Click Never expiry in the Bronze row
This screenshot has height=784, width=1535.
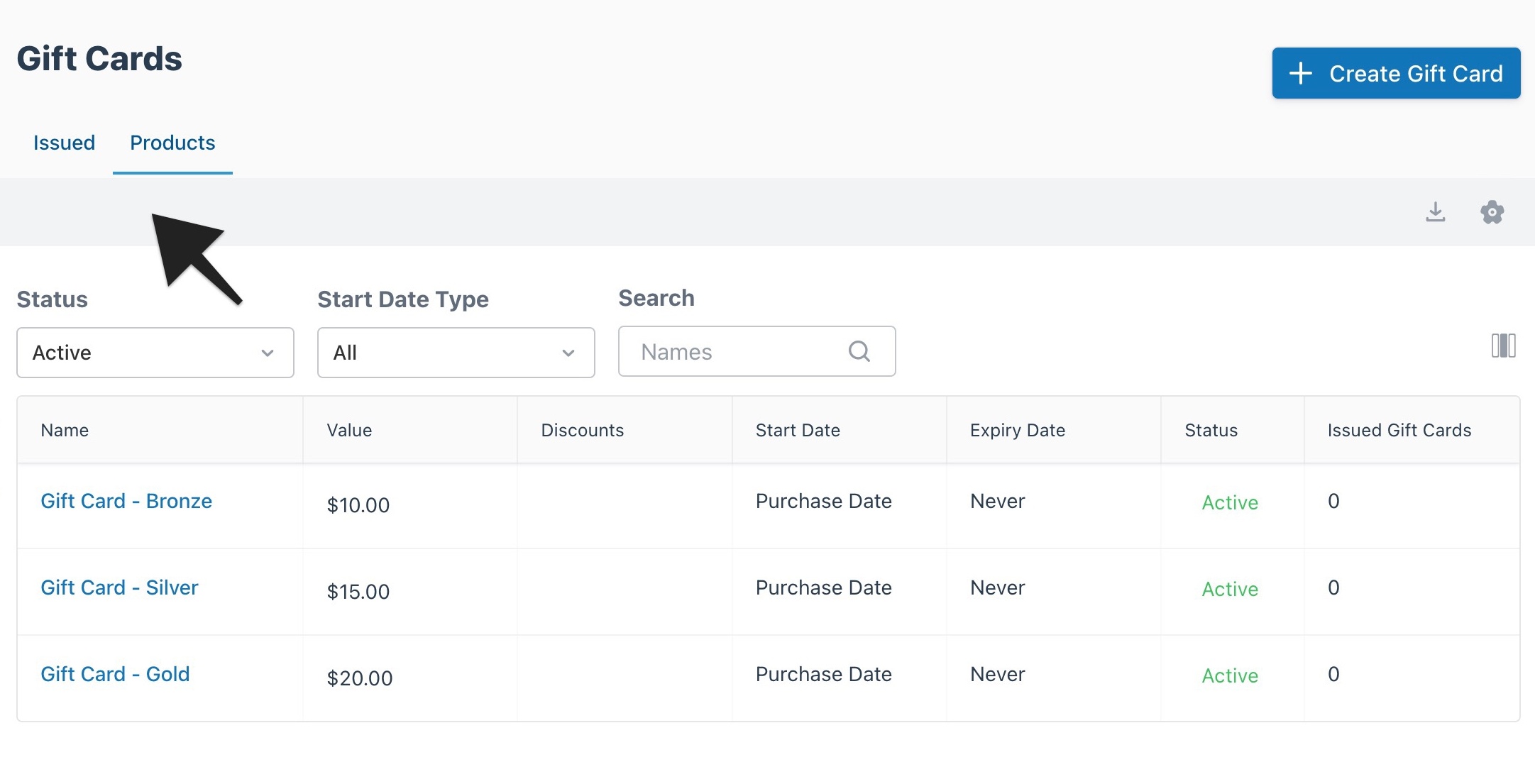click(998, 501)
